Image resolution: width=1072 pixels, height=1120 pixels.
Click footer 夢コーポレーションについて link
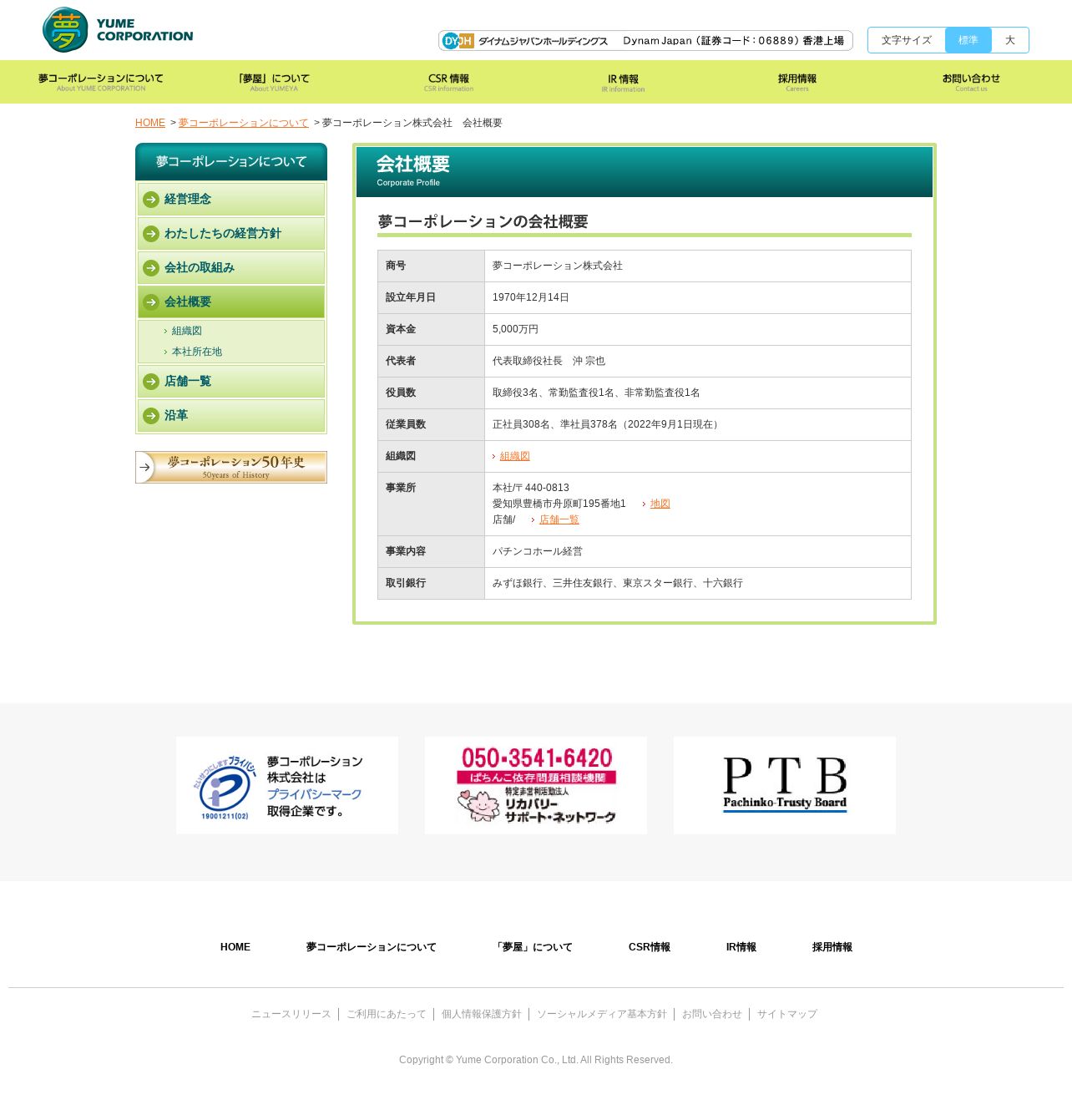[x=372, y=947]
